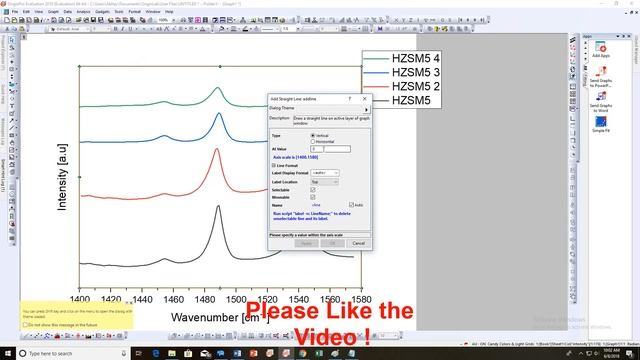Open the Format menu
Screen dimensions: 640x360
[x=134, y=12]
